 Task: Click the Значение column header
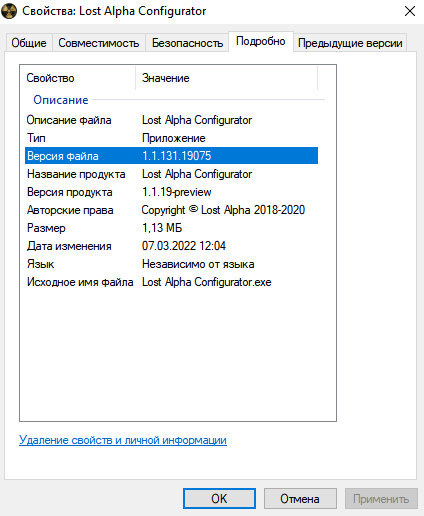point(227,78)
